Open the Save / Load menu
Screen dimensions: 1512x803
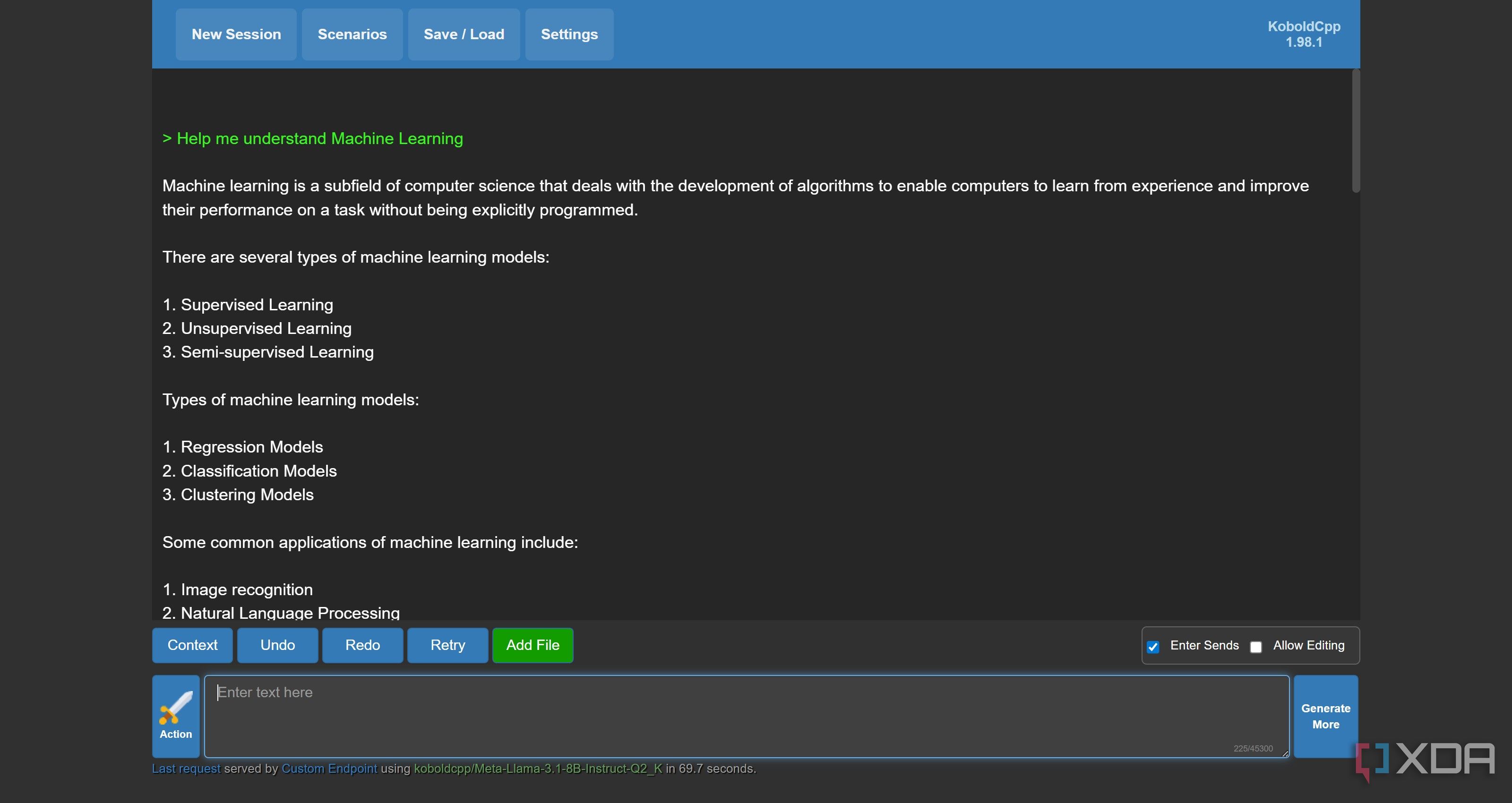(x=464, y=34)
